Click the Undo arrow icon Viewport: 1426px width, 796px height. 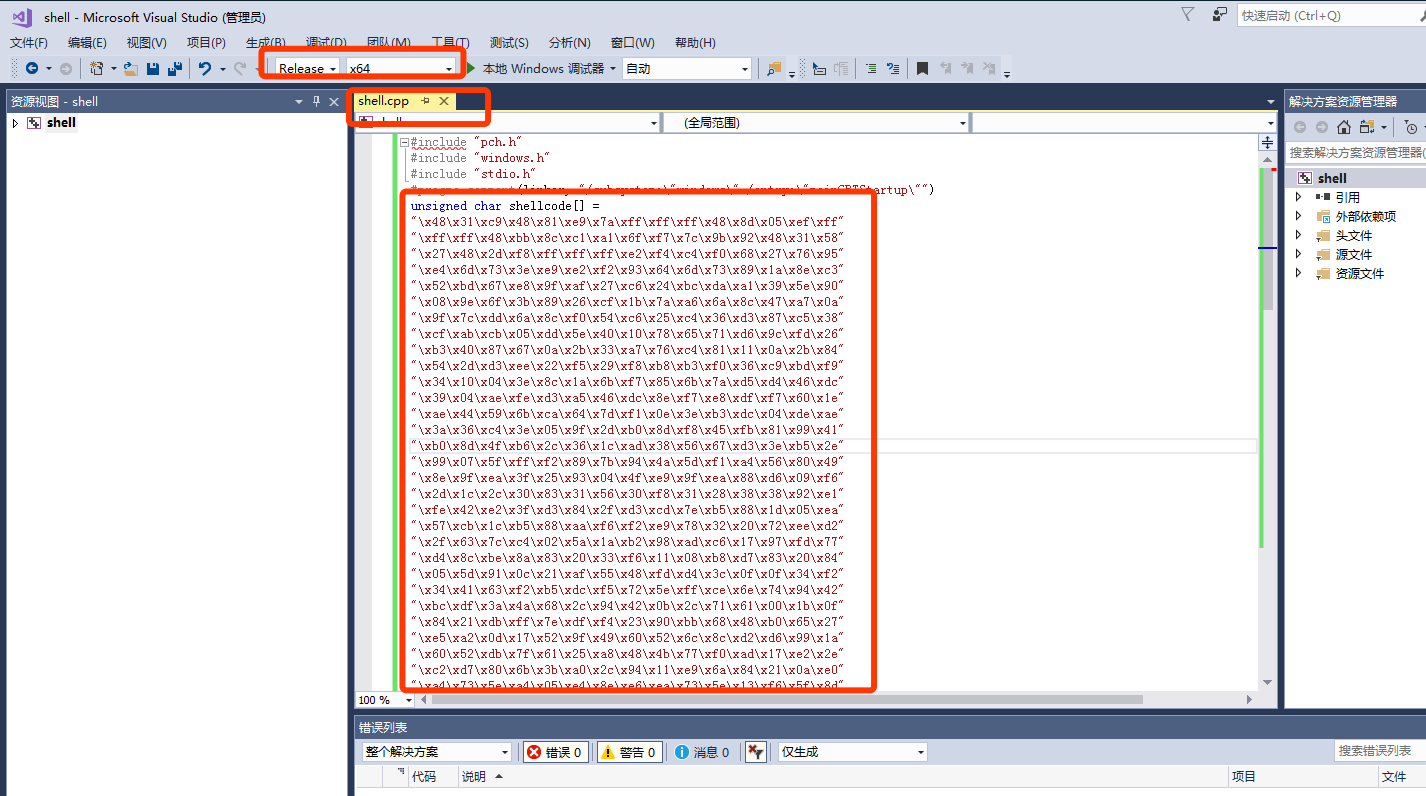[204, 68]
